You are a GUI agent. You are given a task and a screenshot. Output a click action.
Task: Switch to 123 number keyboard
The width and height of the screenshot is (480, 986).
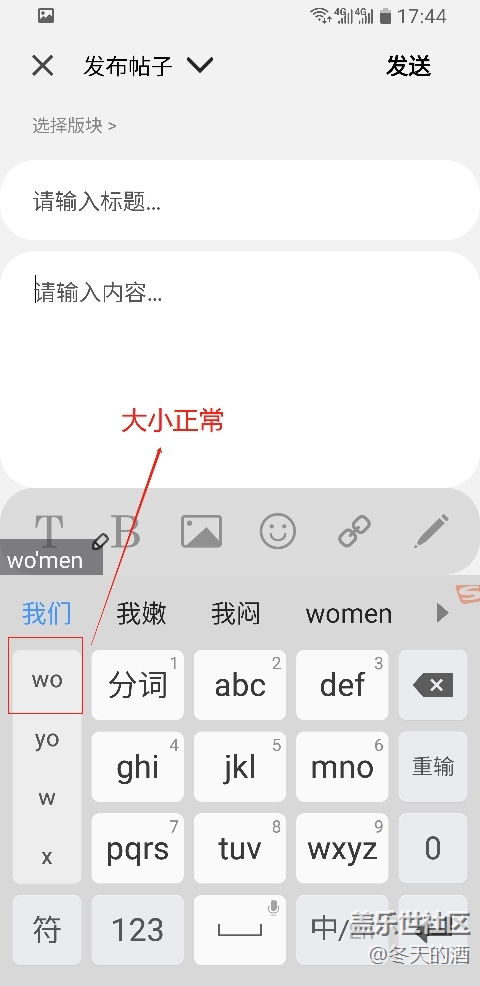point(138,929)
